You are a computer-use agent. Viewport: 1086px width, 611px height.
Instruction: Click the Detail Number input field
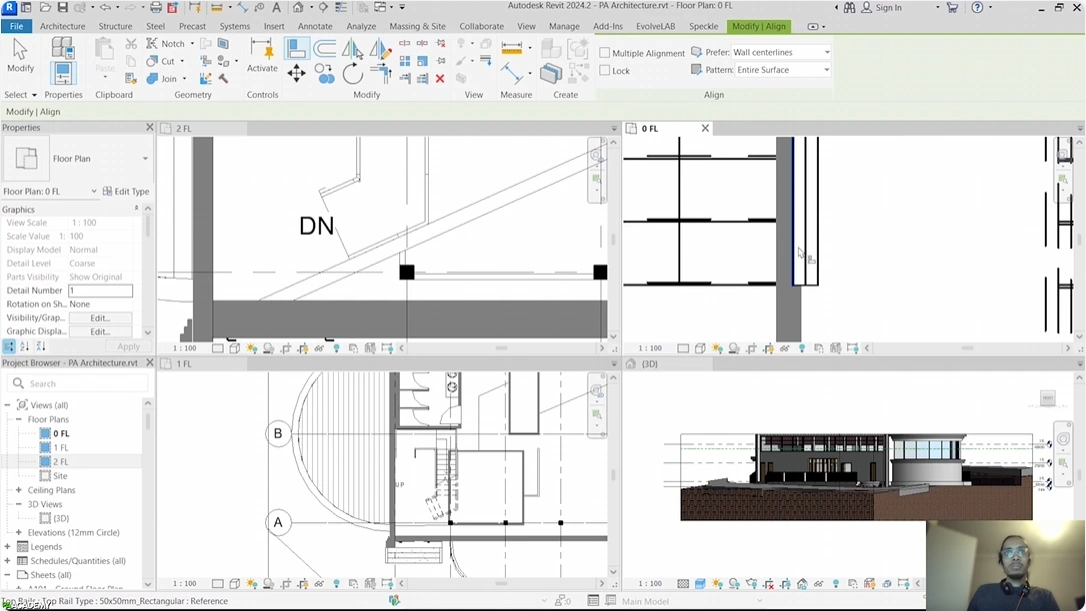[x=99, y=290]
